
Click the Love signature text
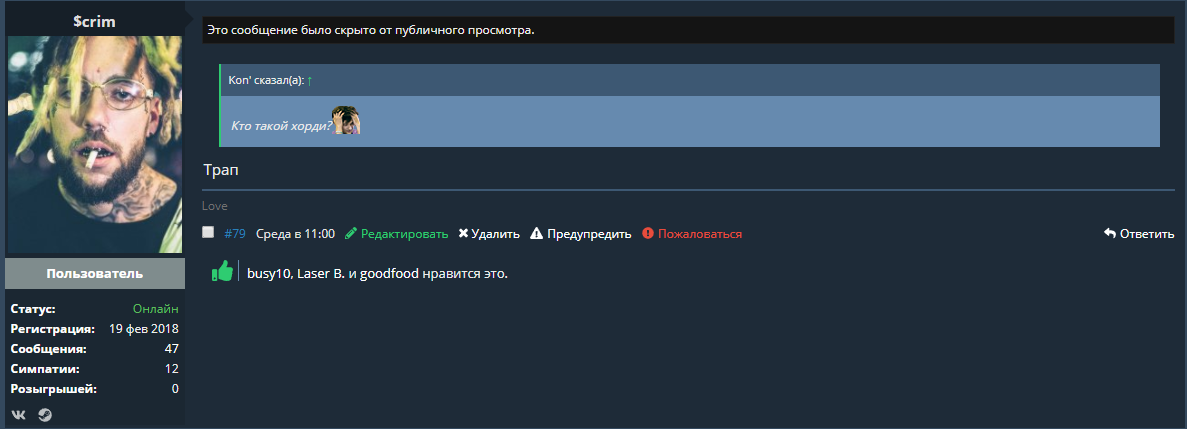[x=215, y=206]
